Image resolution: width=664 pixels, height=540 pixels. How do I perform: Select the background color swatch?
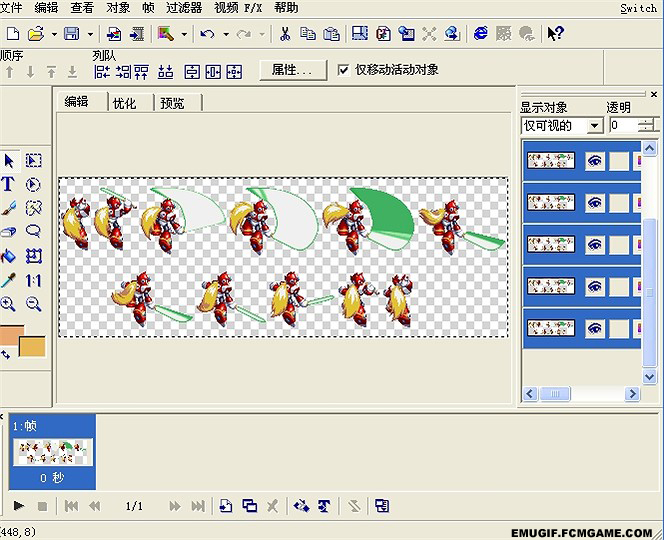click(33, 347)
